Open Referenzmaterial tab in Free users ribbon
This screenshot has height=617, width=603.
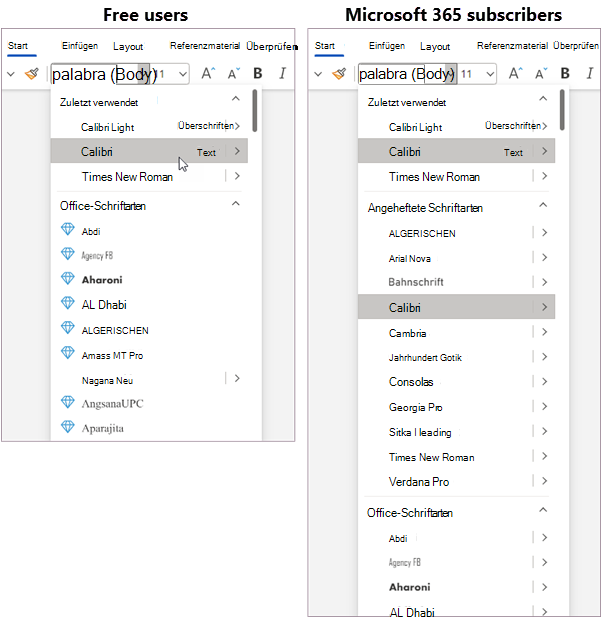coord(205,46)
